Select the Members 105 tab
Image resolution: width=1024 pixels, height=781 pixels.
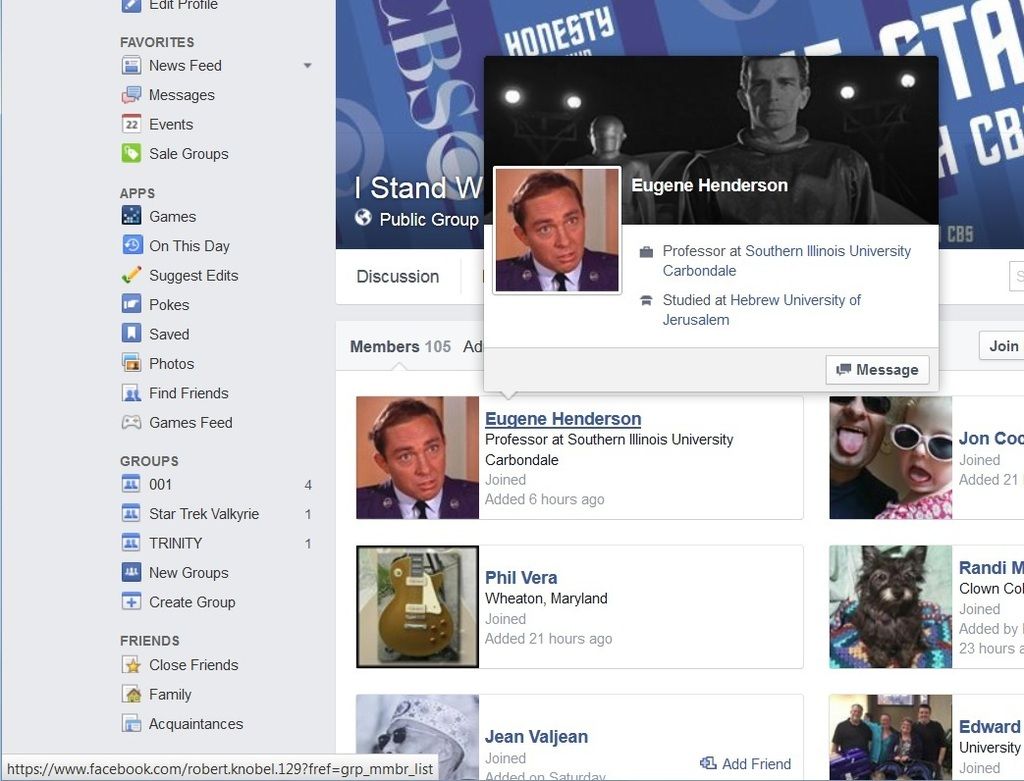tap(400, 346)
